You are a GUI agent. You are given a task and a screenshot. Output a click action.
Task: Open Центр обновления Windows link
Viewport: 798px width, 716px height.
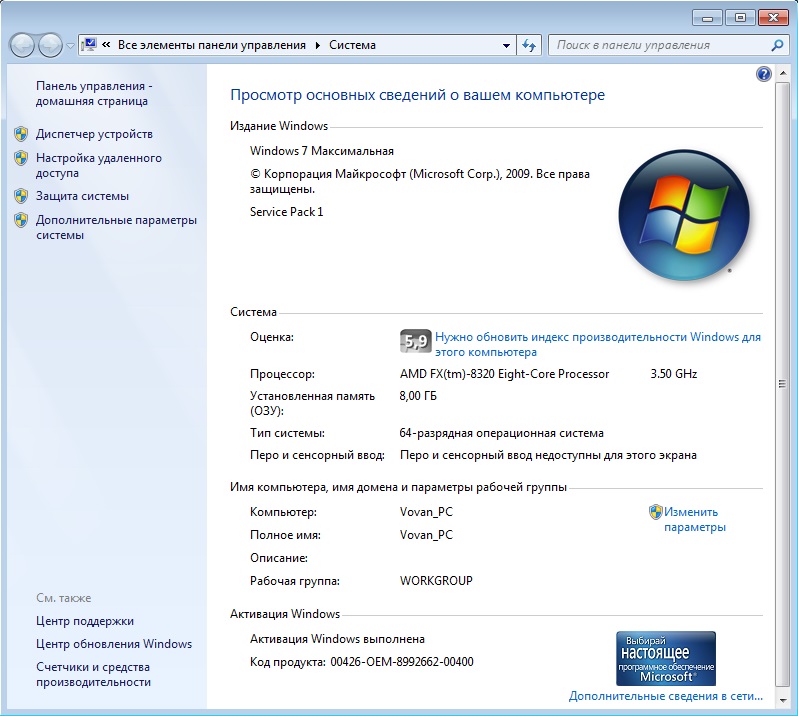click(113, 644)
